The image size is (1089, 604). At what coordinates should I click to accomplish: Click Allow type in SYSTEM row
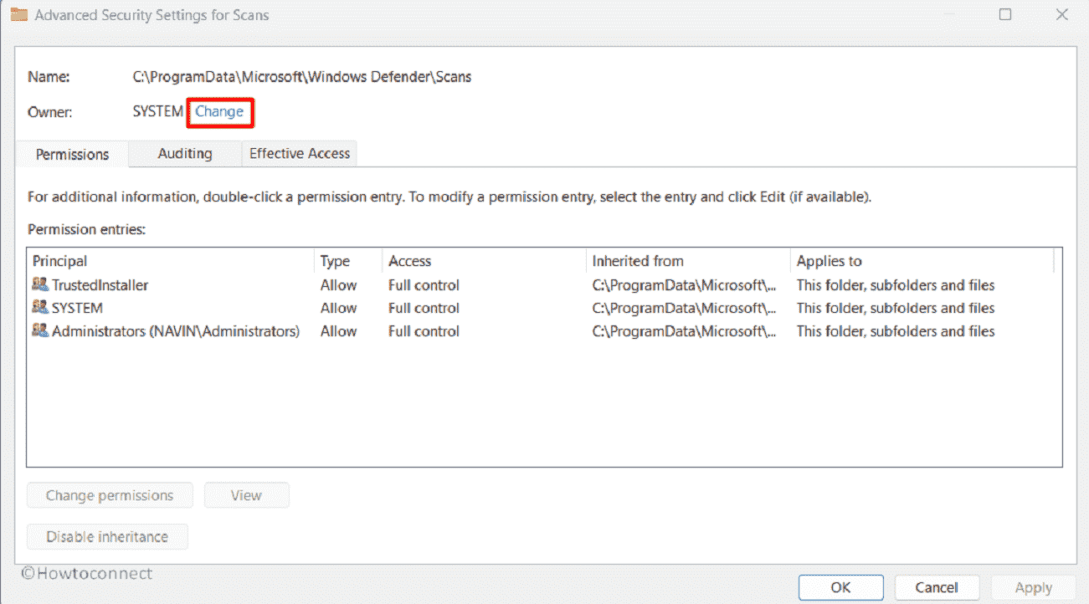[x=338, y=308]
